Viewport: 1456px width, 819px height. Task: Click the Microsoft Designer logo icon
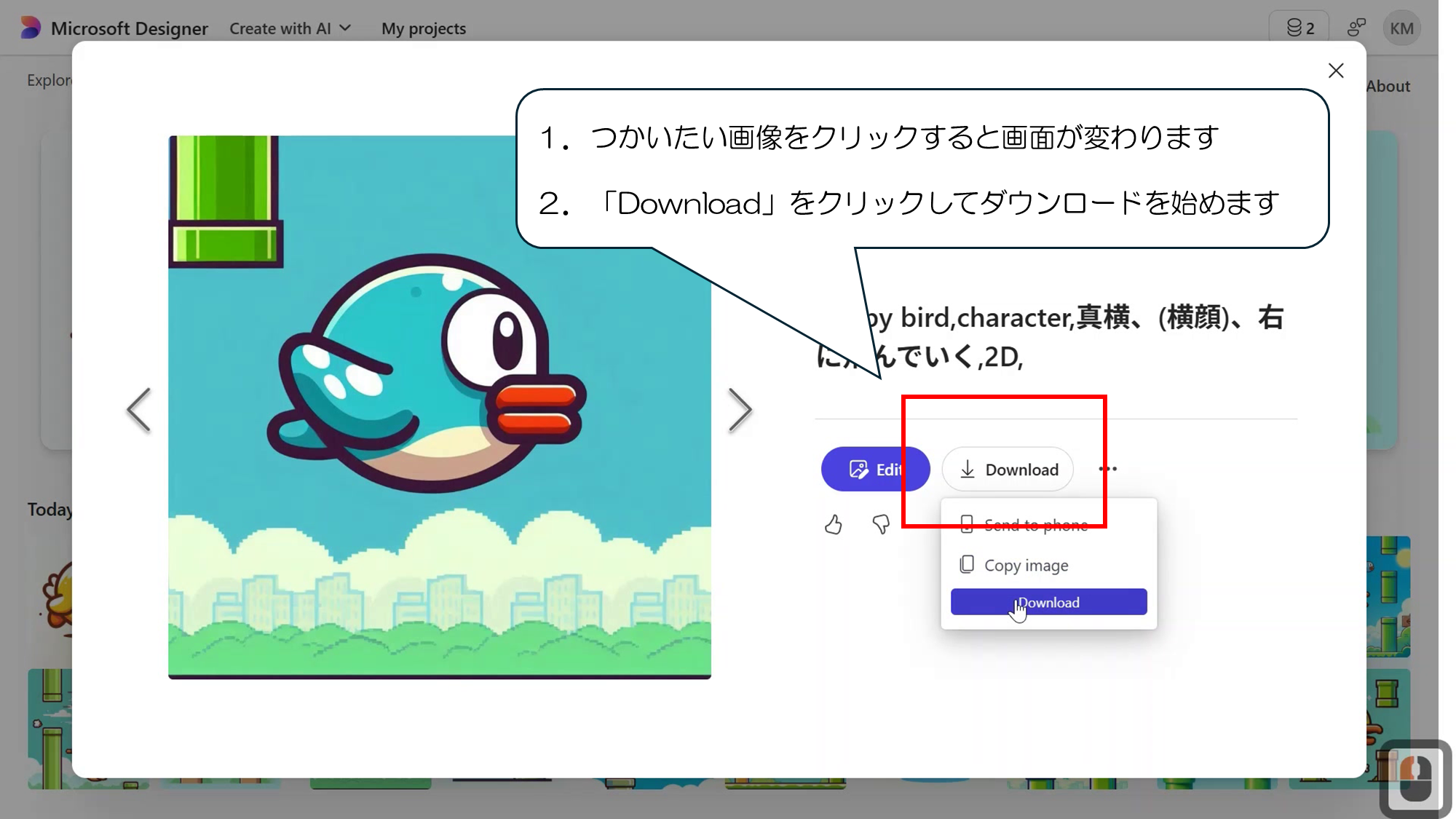coord(31,28)
